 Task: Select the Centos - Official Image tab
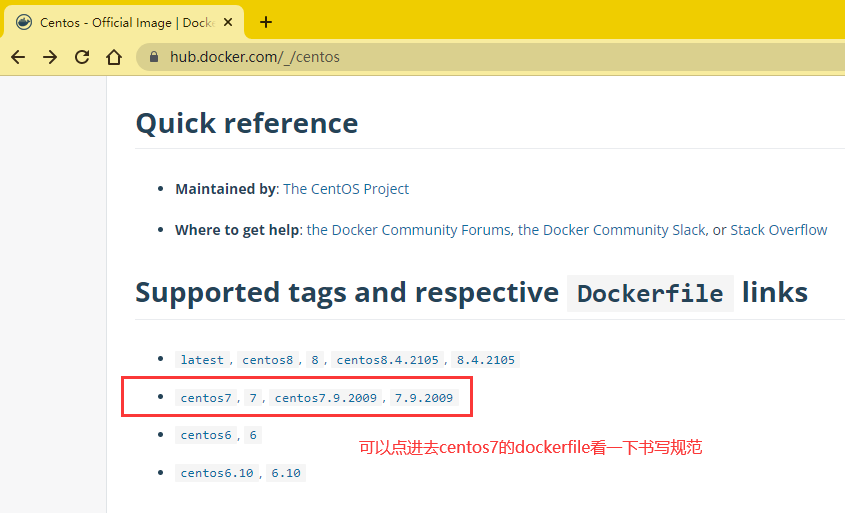[124, 22]
